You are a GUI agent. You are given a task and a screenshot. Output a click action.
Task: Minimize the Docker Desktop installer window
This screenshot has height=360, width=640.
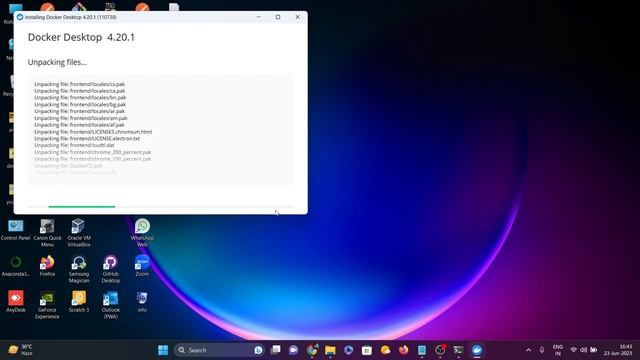(258, 17)
